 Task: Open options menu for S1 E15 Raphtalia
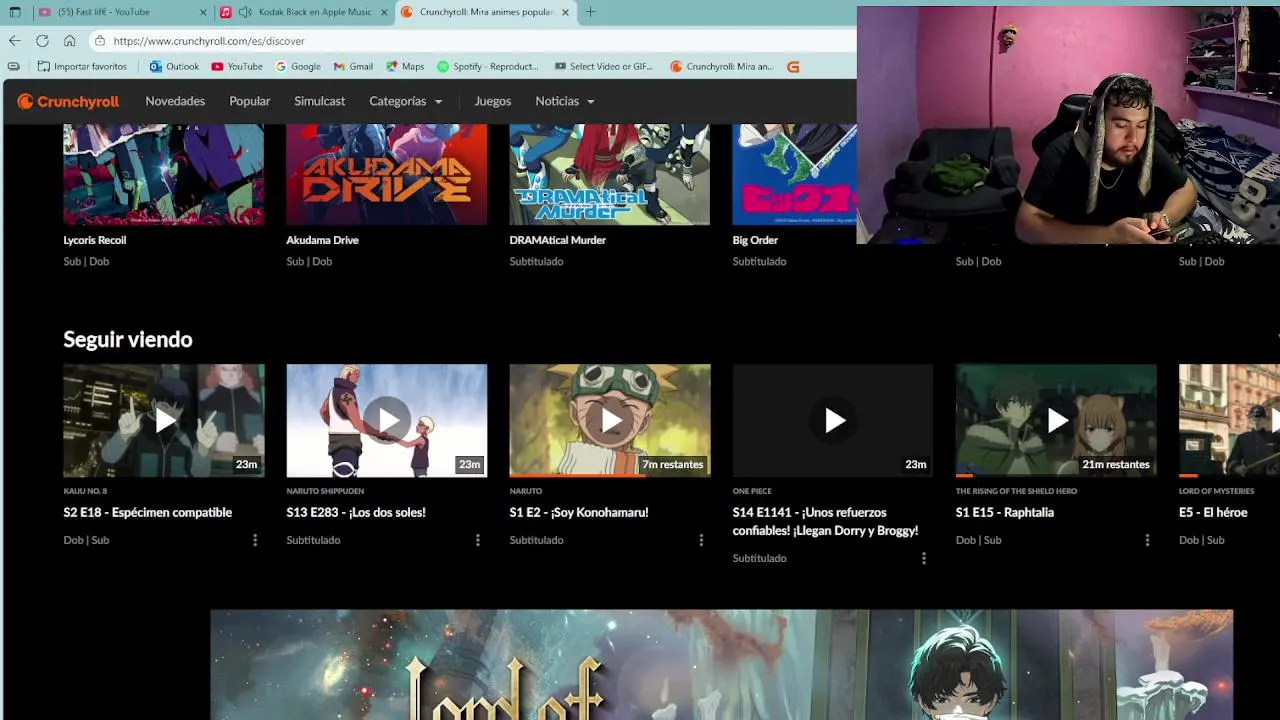click(1147, 540)
